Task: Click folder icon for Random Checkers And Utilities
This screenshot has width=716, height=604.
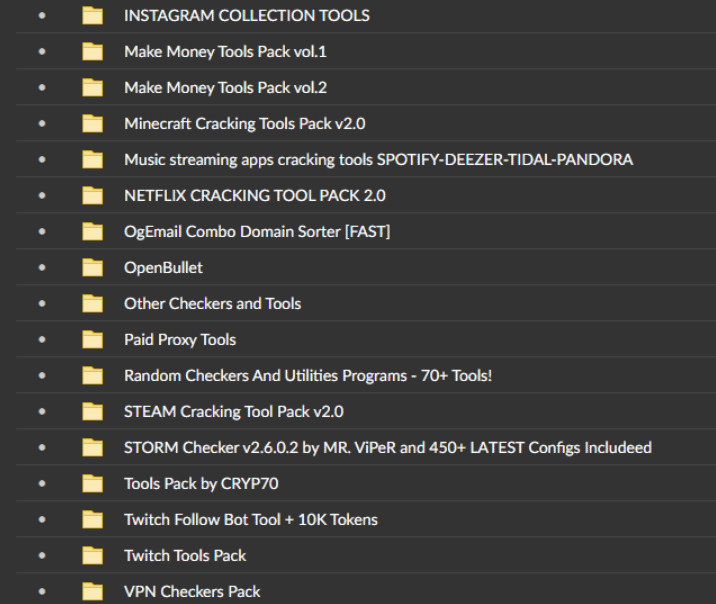Action: pos(92,376)
